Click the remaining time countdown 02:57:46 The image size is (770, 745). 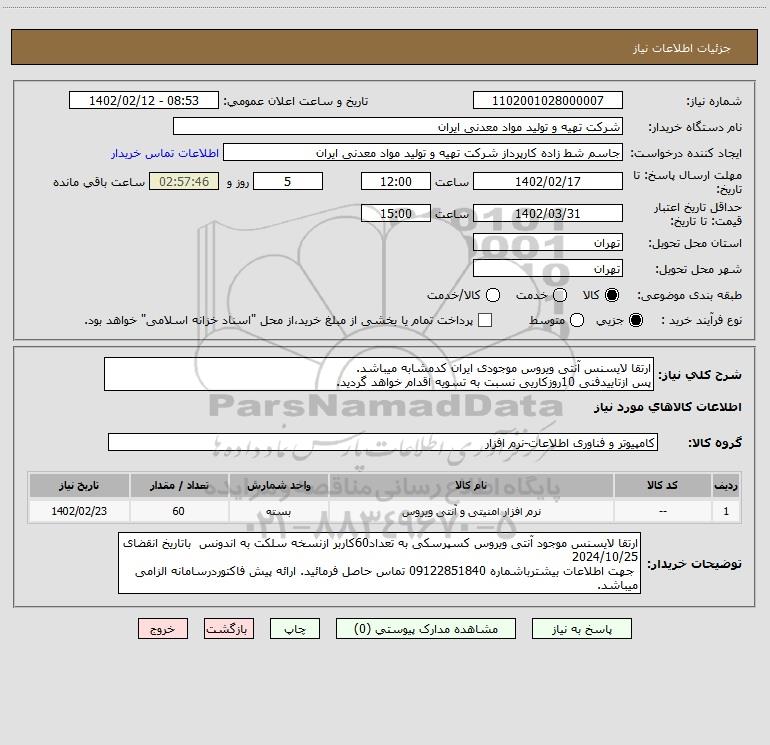184,181
